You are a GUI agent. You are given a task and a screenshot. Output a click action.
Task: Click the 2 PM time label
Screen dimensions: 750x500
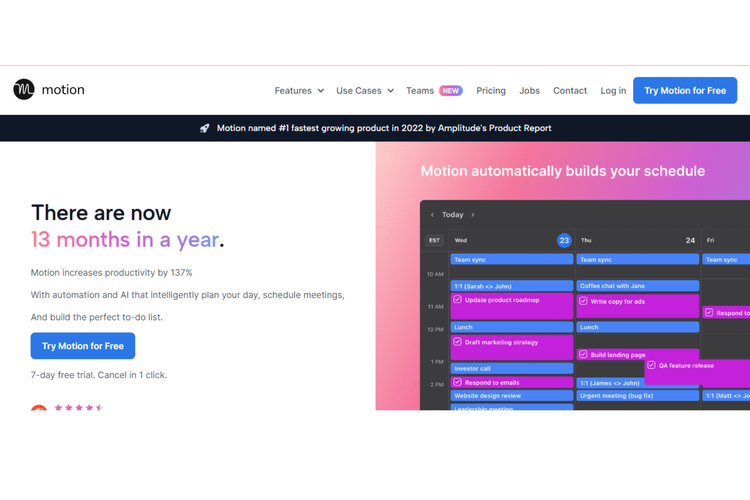[437, 384]
